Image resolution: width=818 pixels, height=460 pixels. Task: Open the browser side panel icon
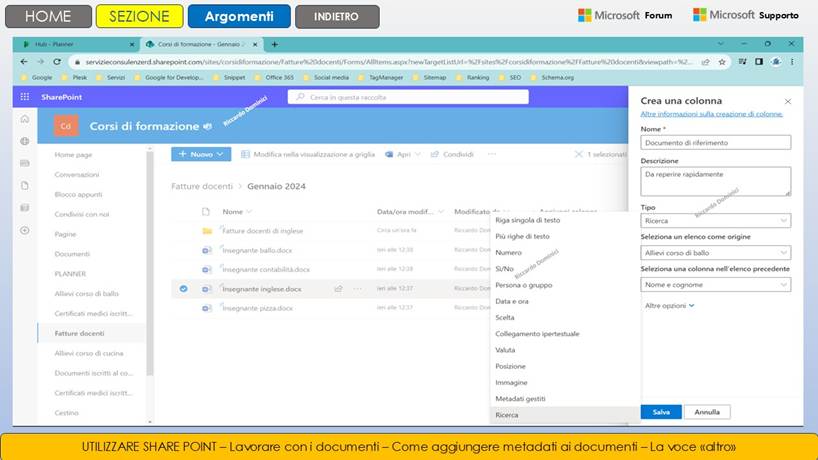pyautogui.click(x=759, y=62)
